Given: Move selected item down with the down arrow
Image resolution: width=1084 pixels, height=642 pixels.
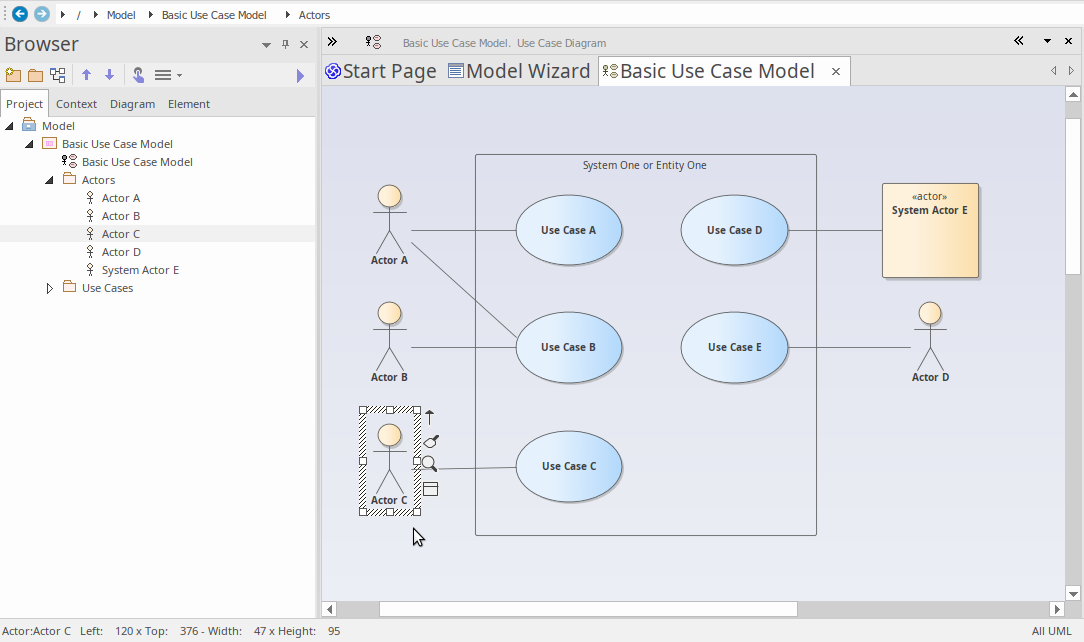Looking at the screenshot, I should pyautogui.click(x=109, y=75).
